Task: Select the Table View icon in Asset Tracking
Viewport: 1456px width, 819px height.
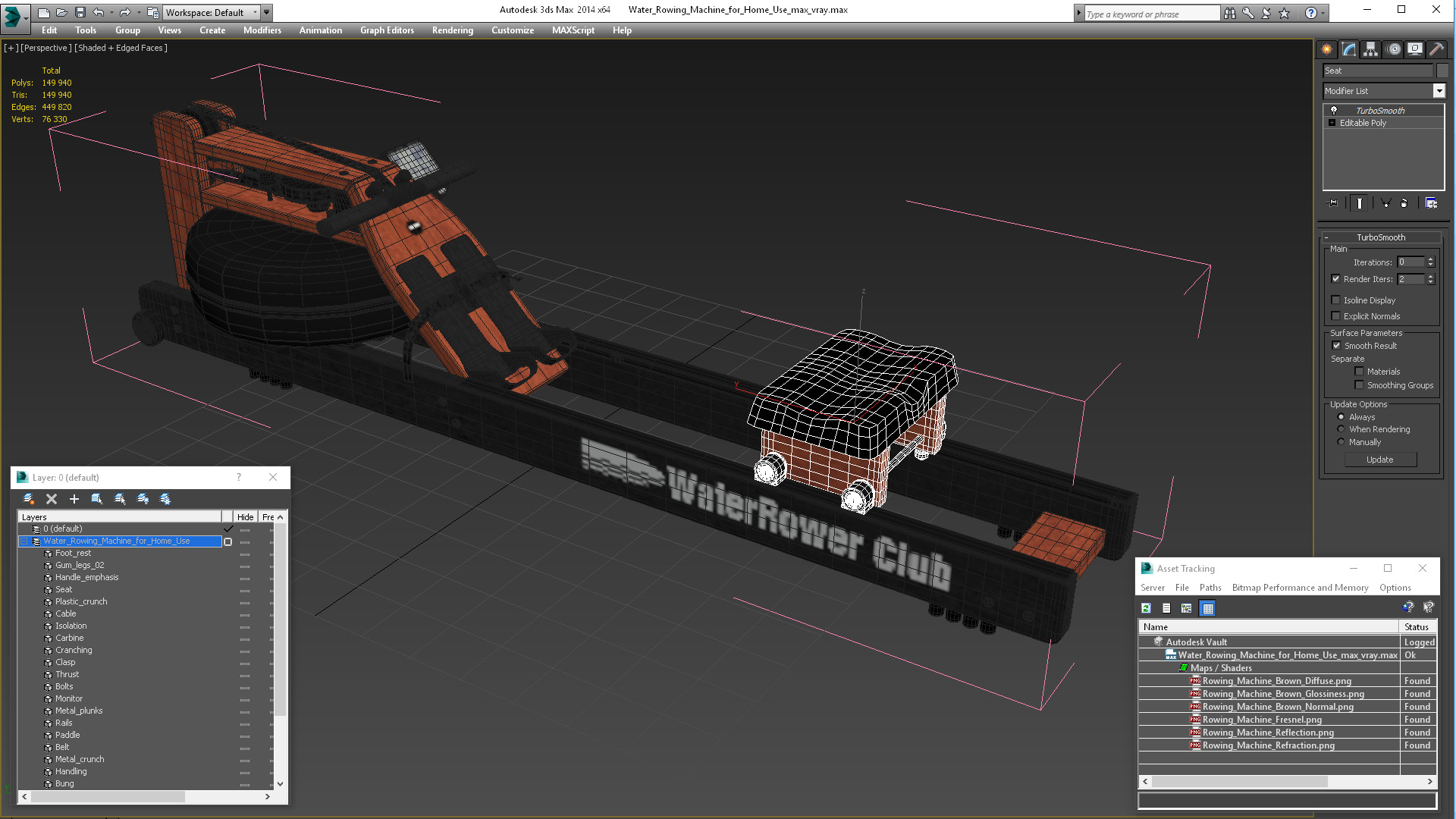Action: point(1208,608)
